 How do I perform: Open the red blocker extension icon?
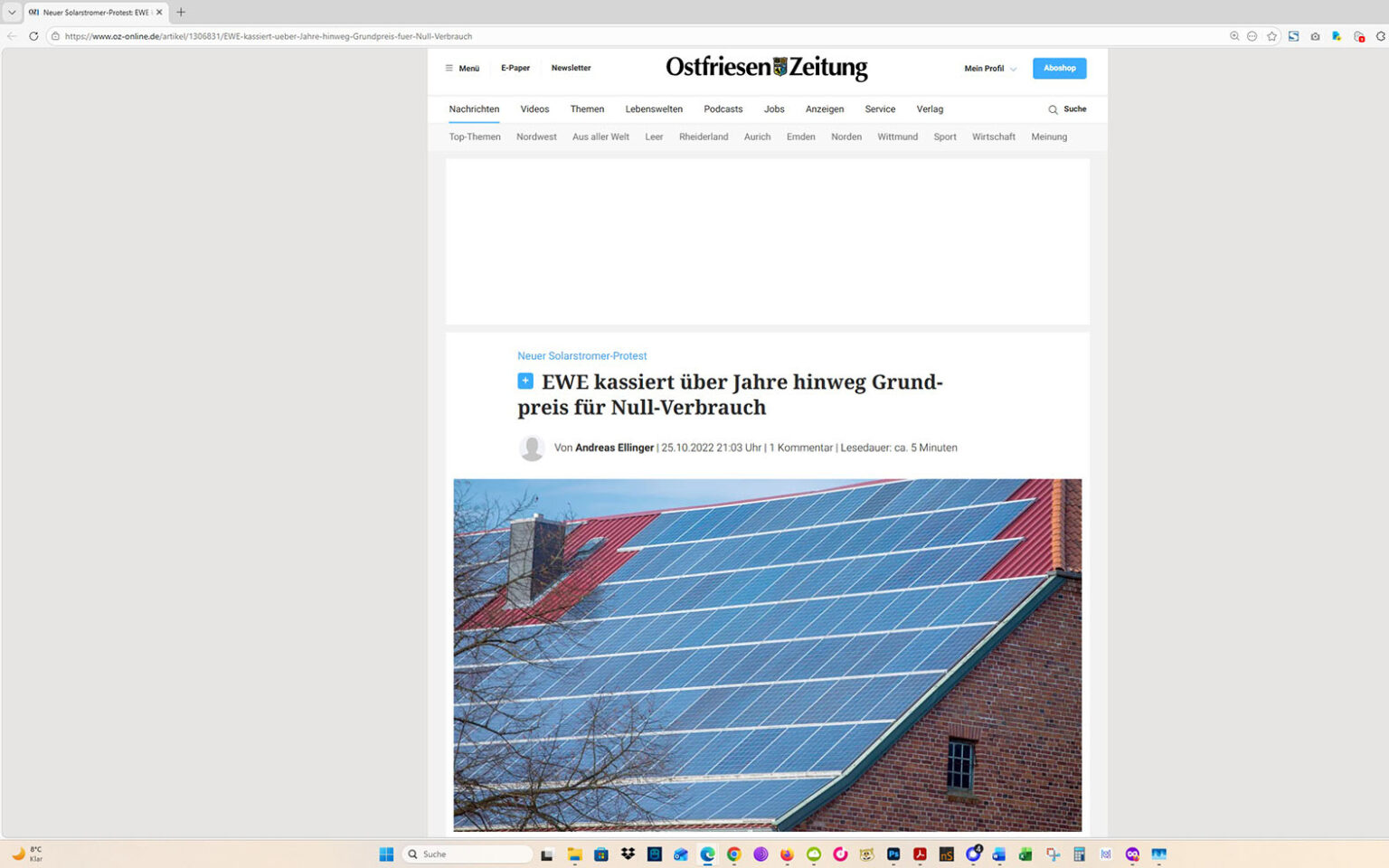pos(1359,36)
